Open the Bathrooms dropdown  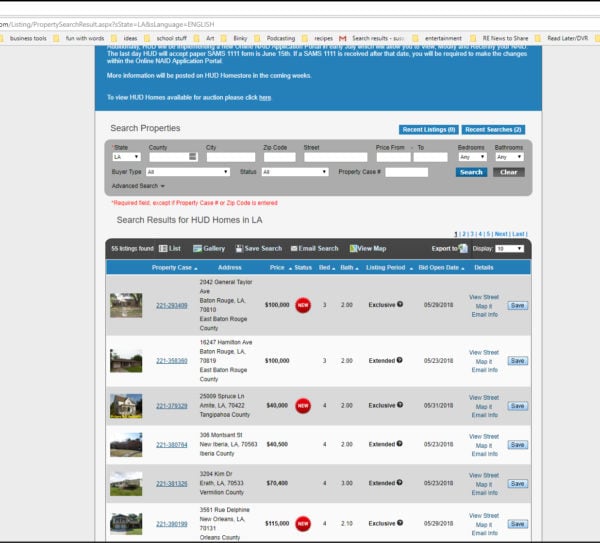coord(510,157)
